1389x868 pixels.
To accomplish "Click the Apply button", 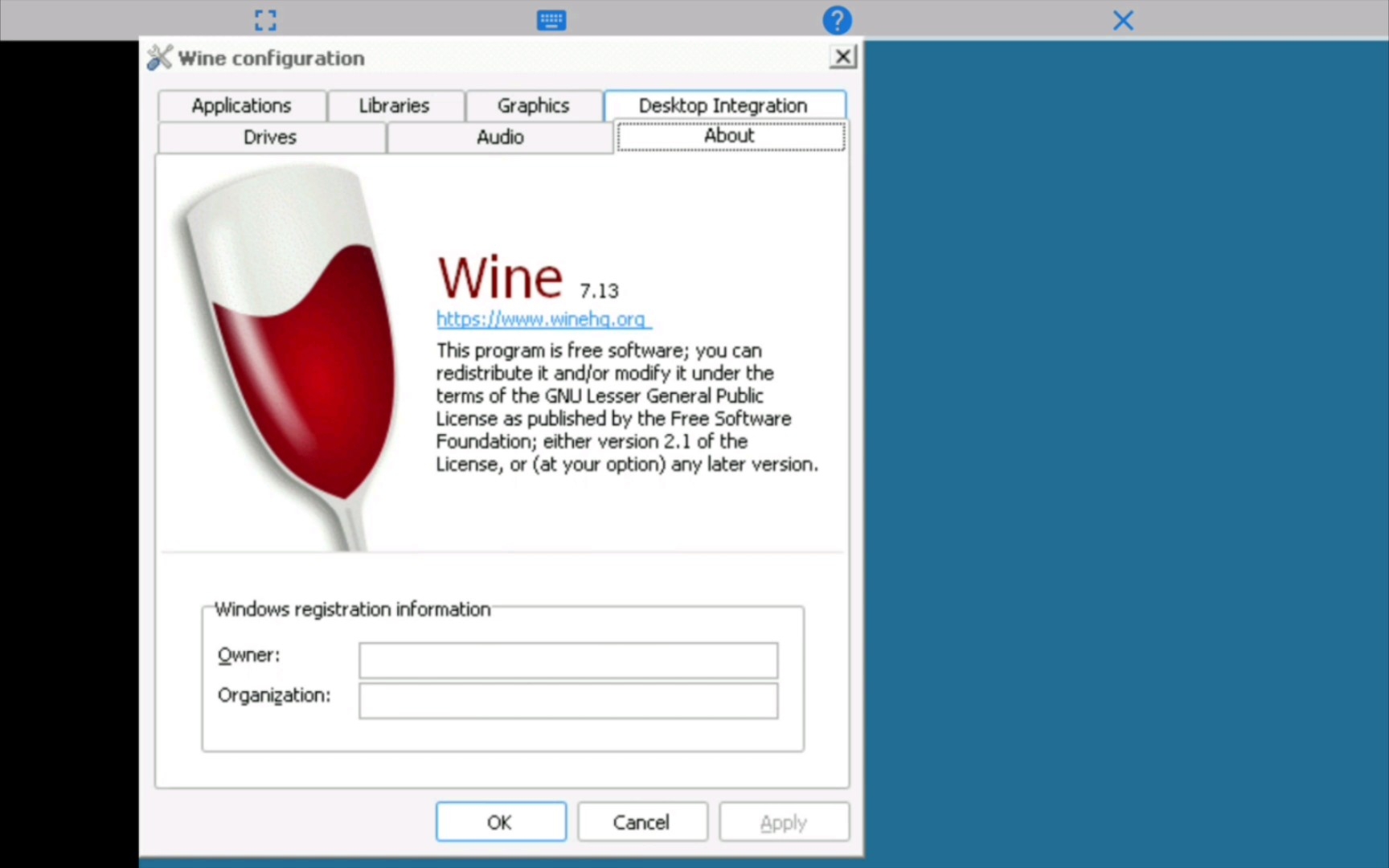I will click(x=784, y=821).
